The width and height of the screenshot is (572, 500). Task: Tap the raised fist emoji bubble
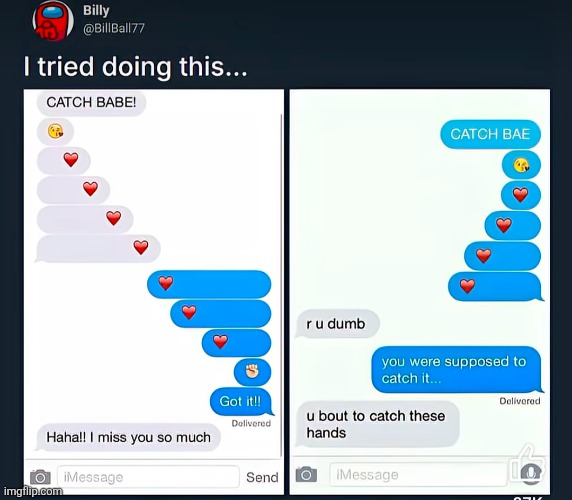[x=252, y=372]
